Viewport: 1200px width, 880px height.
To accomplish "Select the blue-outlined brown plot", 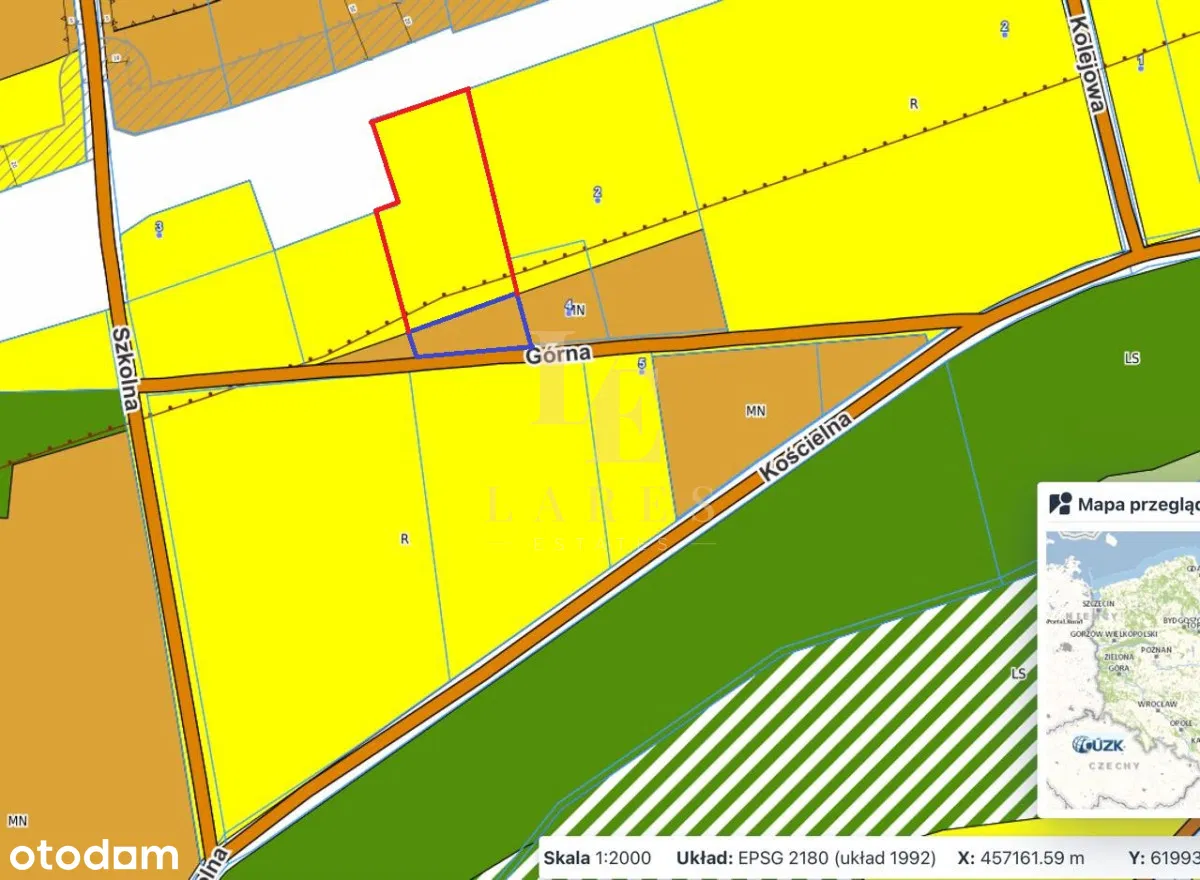I will tap(468, 328).
